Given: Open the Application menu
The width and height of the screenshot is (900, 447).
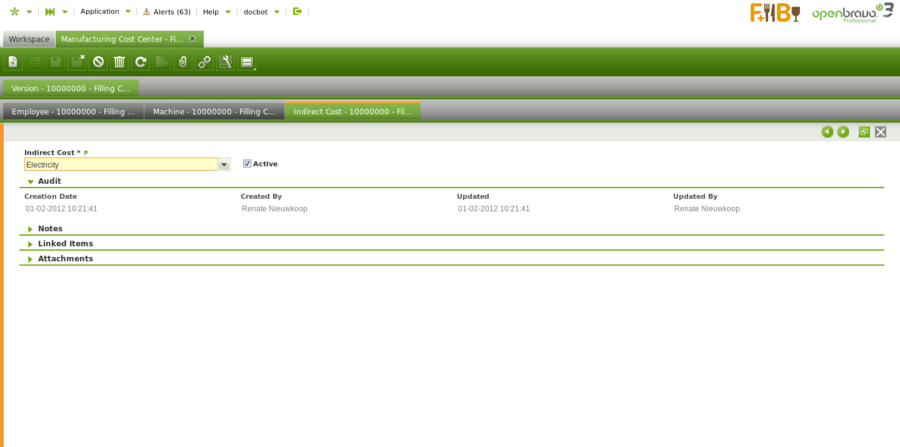Looking at the screenshot, I should pyautogui.click(x=100, y=12).
